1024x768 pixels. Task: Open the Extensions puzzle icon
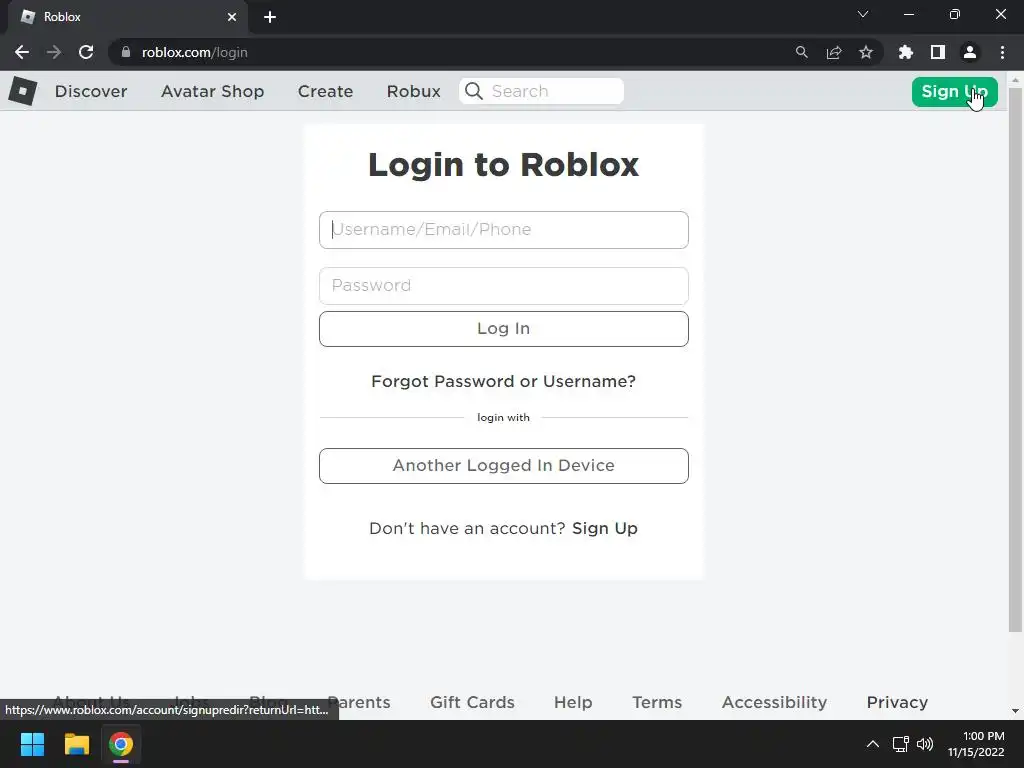click(906, 52)
